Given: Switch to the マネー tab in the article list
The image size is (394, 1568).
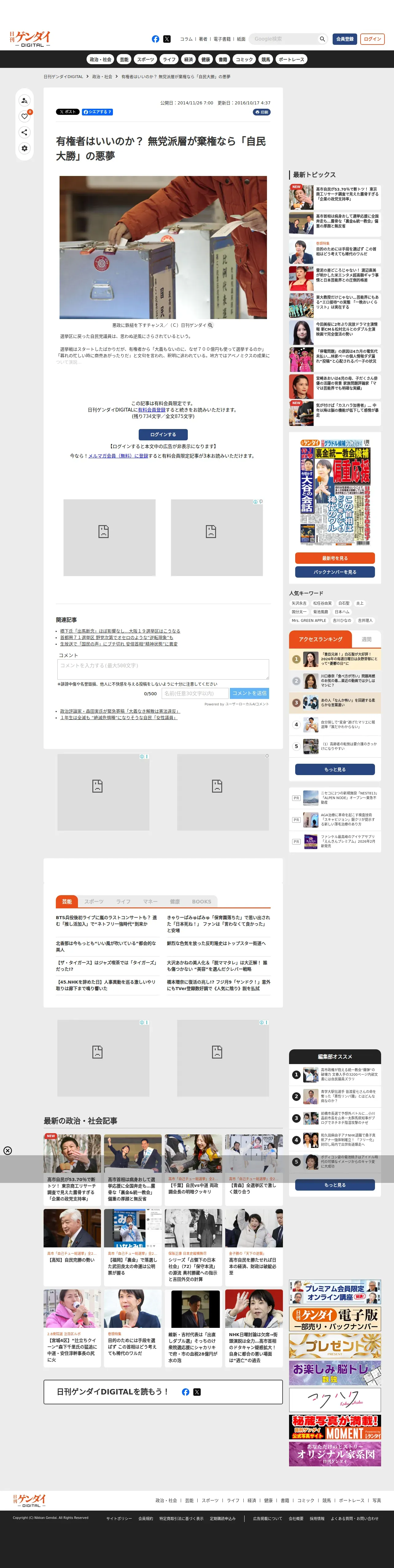Looking at the screenshot, I should (x=150, y=902).
